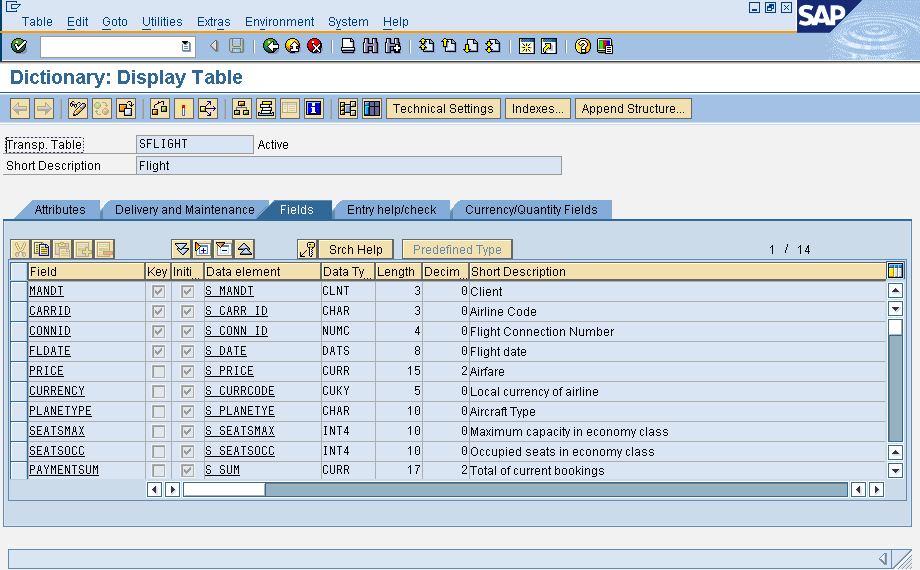Switch to the Attributes tab
920x570 pixels.
point(60,210)
